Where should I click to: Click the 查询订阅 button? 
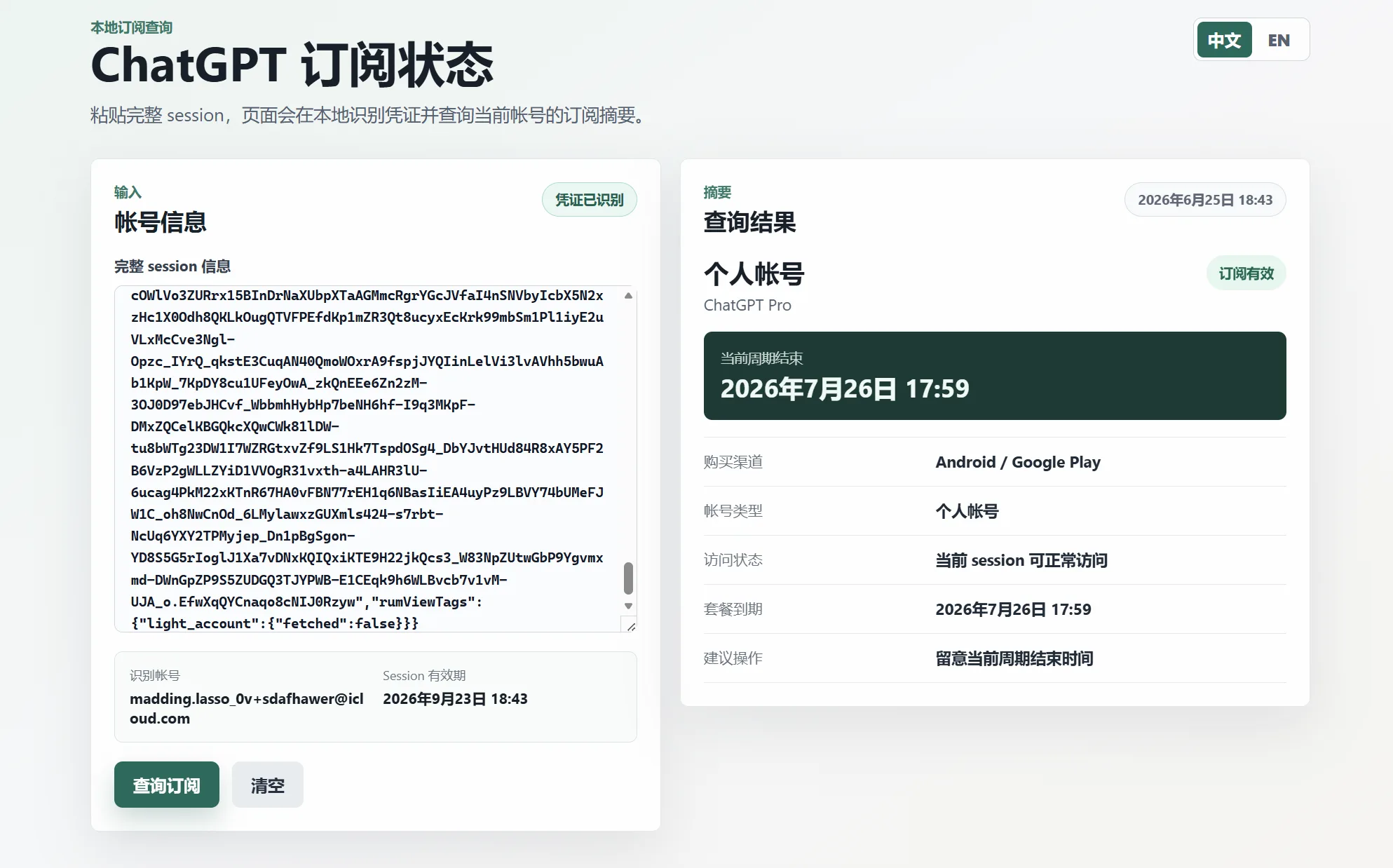[167, 785]
